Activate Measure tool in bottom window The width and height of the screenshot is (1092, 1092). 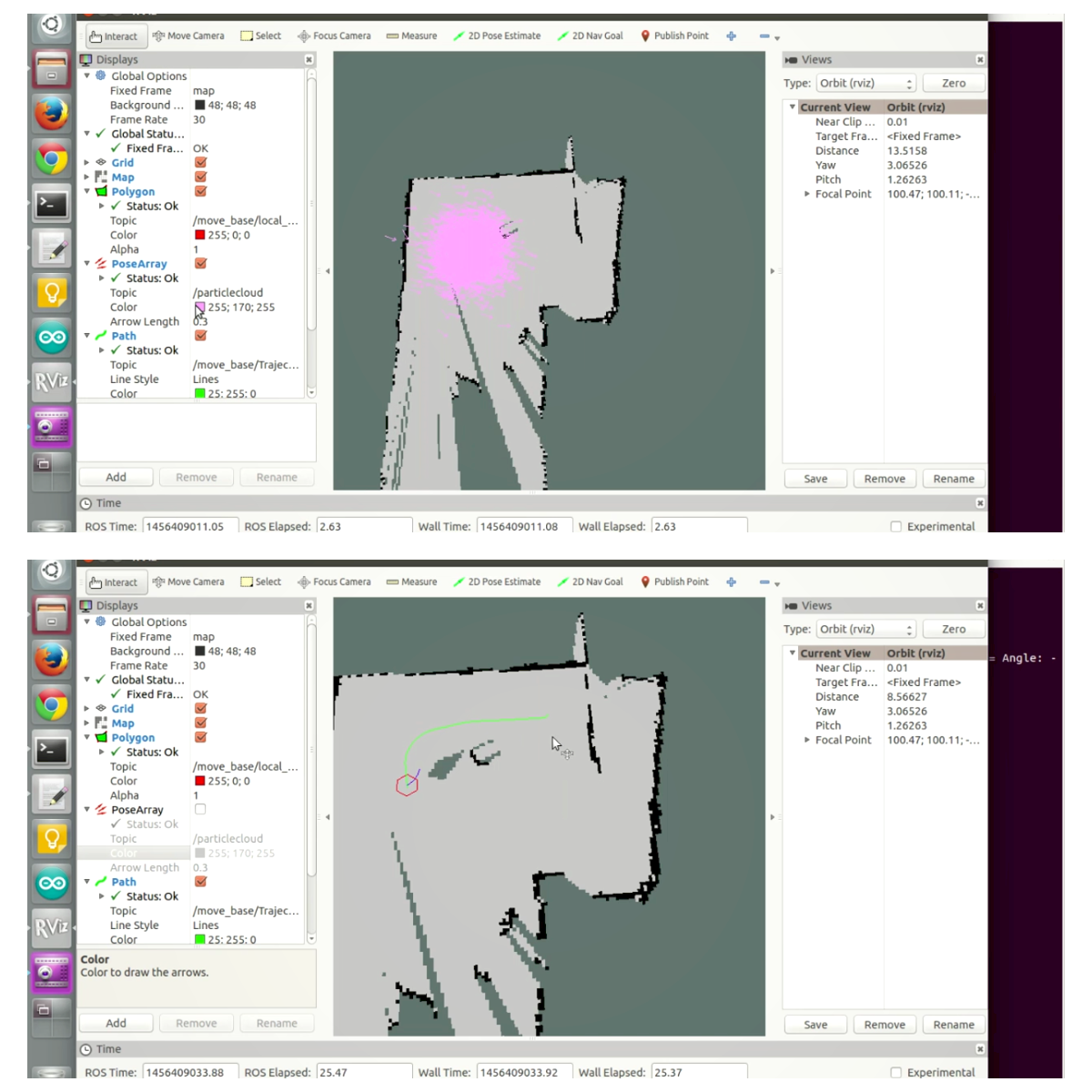(411, 582)
